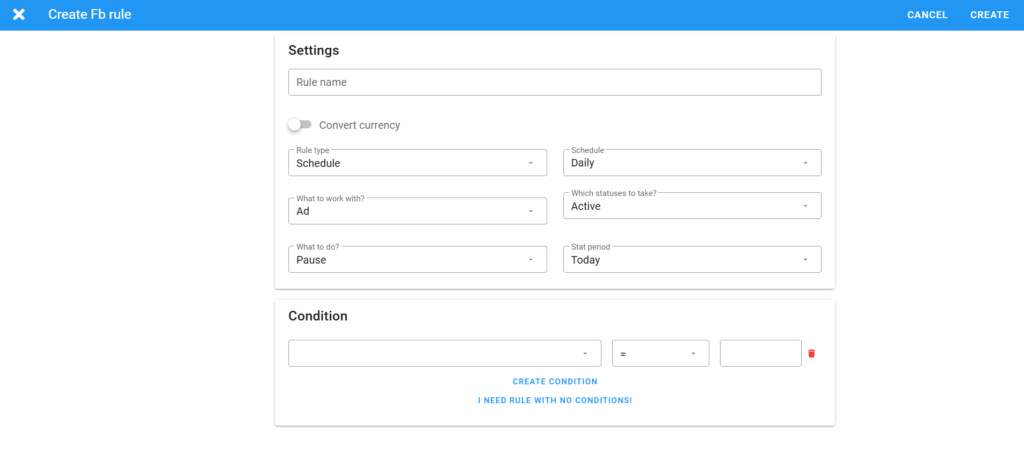
Task: Close the Create Fb rule dialog via X icon
Action: (x=19, y=14)
